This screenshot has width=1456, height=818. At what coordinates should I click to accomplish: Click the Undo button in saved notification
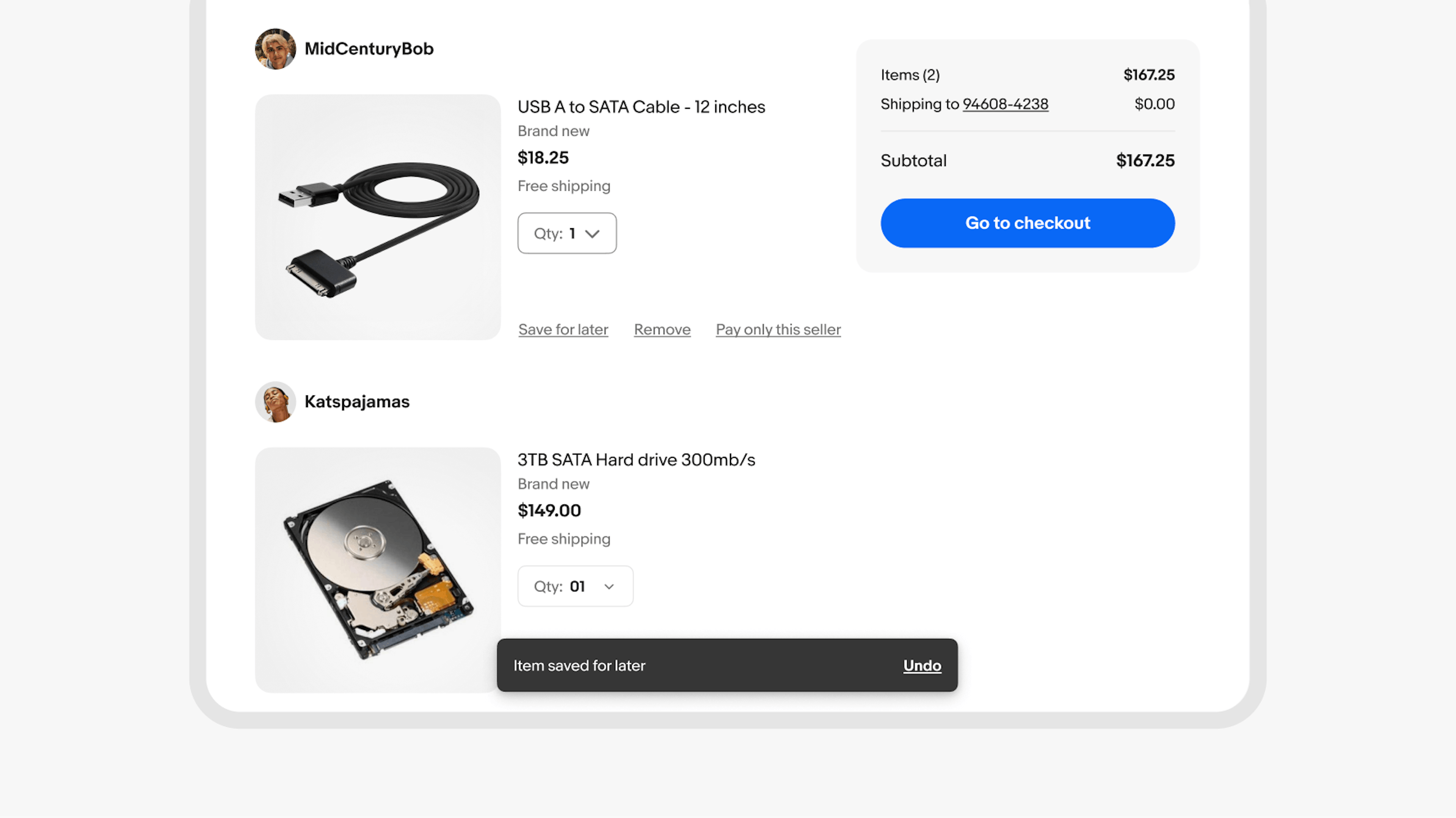click(921, 665)
